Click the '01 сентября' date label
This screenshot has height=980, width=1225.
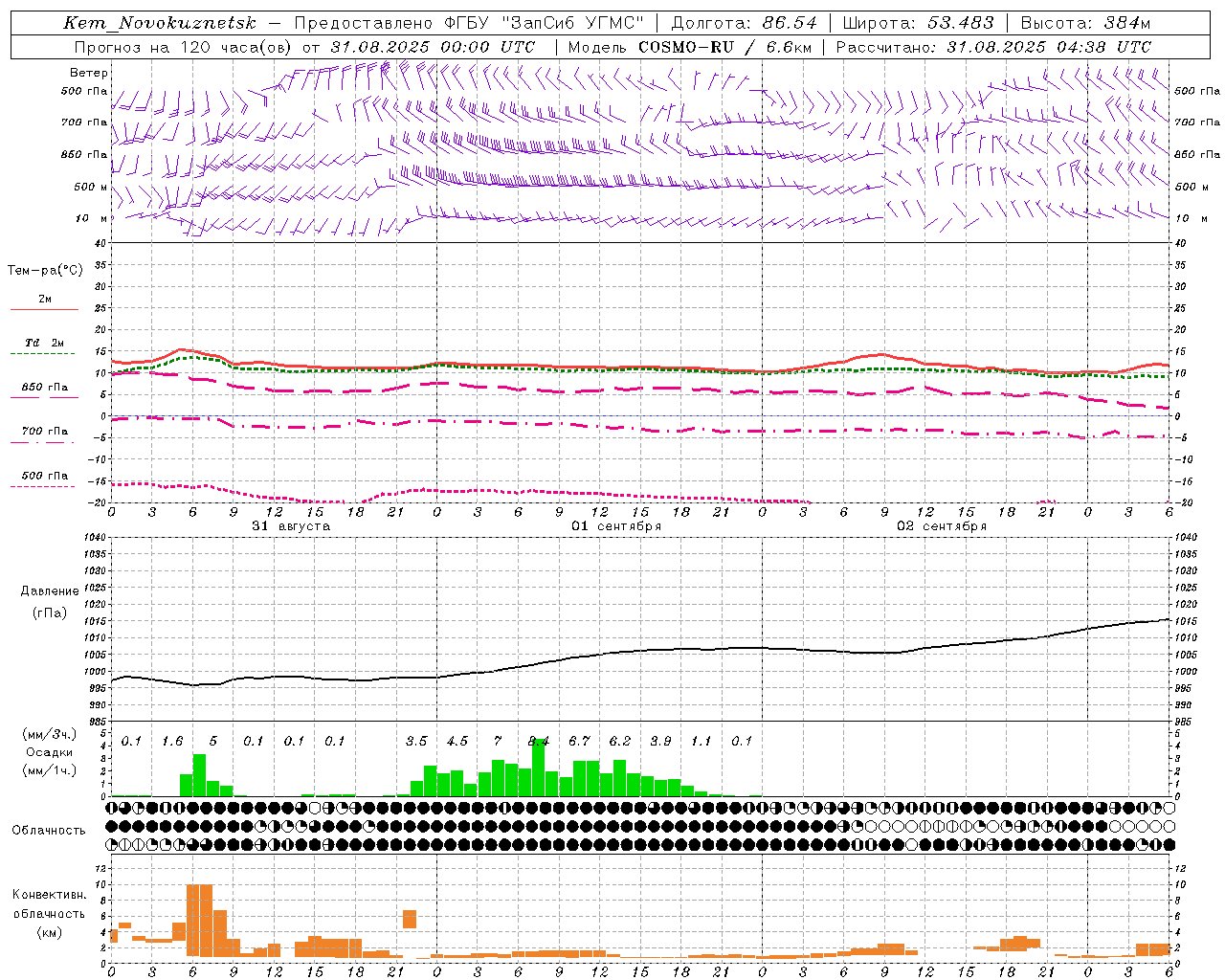click(616, 526)
